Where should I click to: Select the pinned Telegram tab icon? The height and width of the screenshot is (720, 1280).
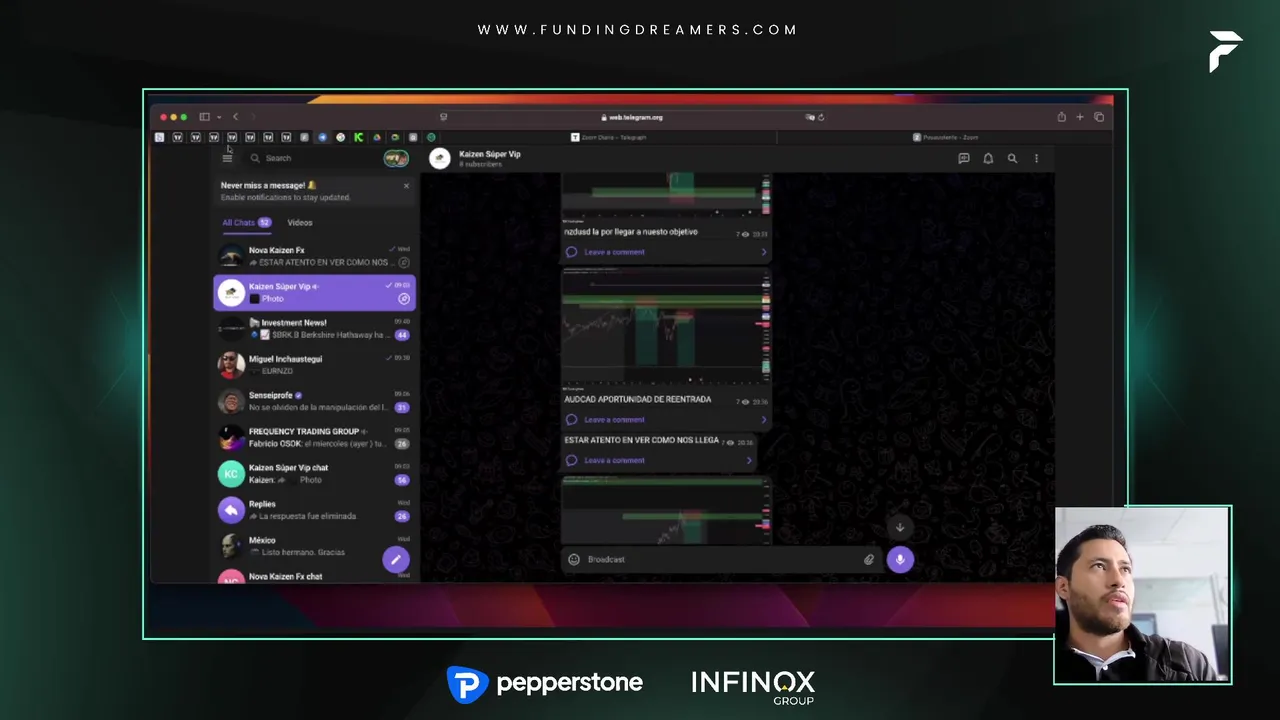coord(322,137)
